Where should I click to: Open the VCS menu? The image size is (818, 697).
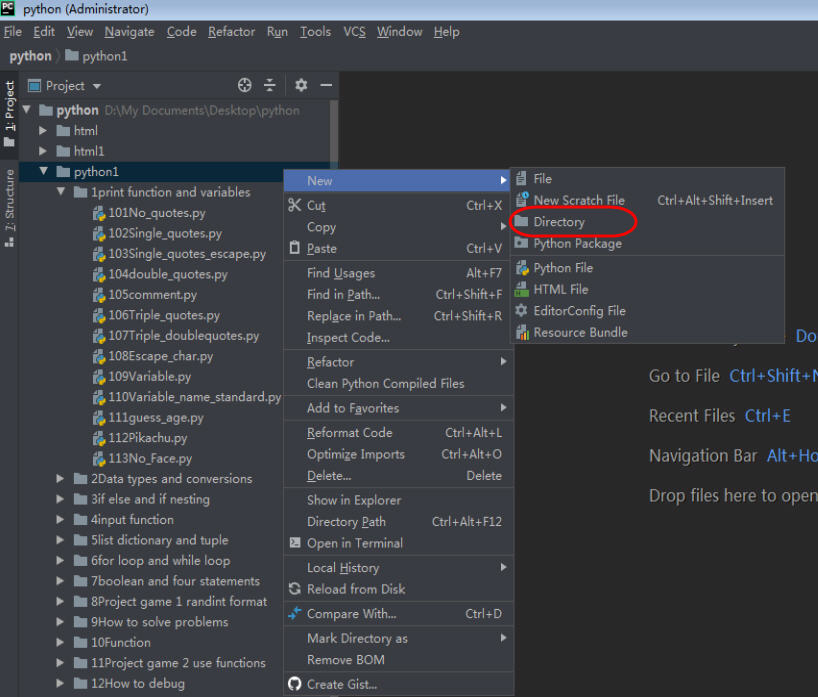point(354,32)
